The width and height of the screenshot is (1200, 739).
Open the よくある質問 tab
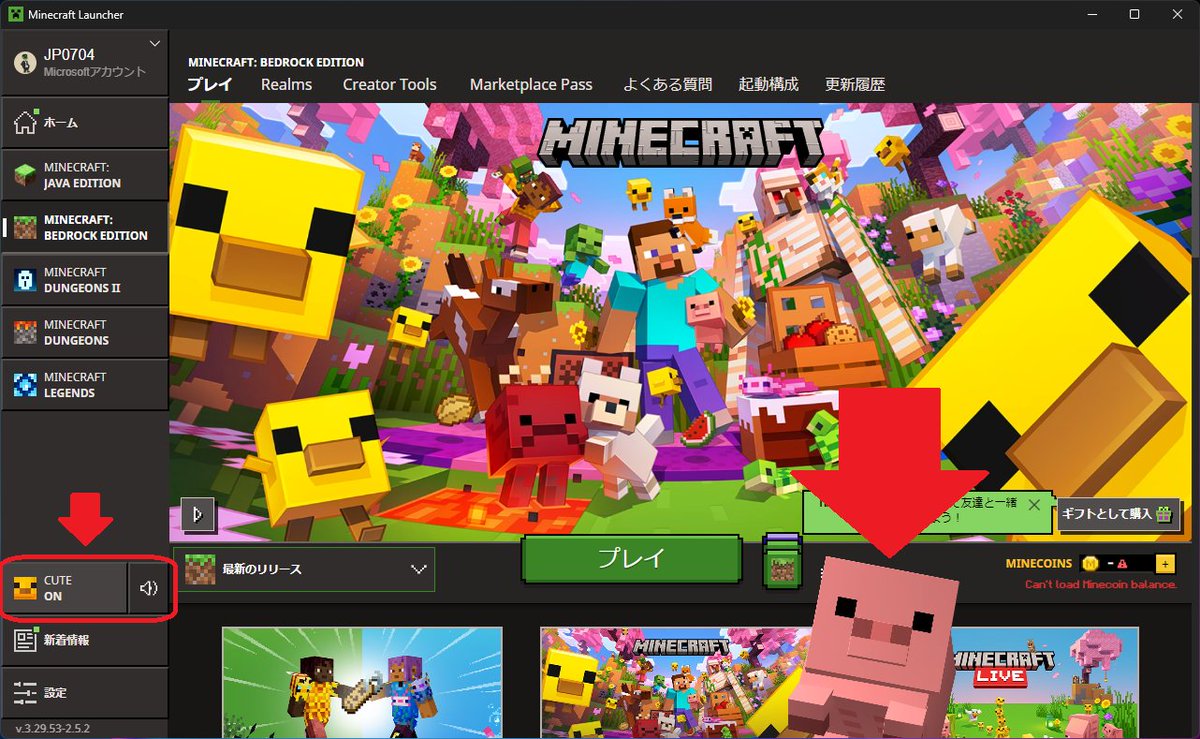(x=667, y=85)
